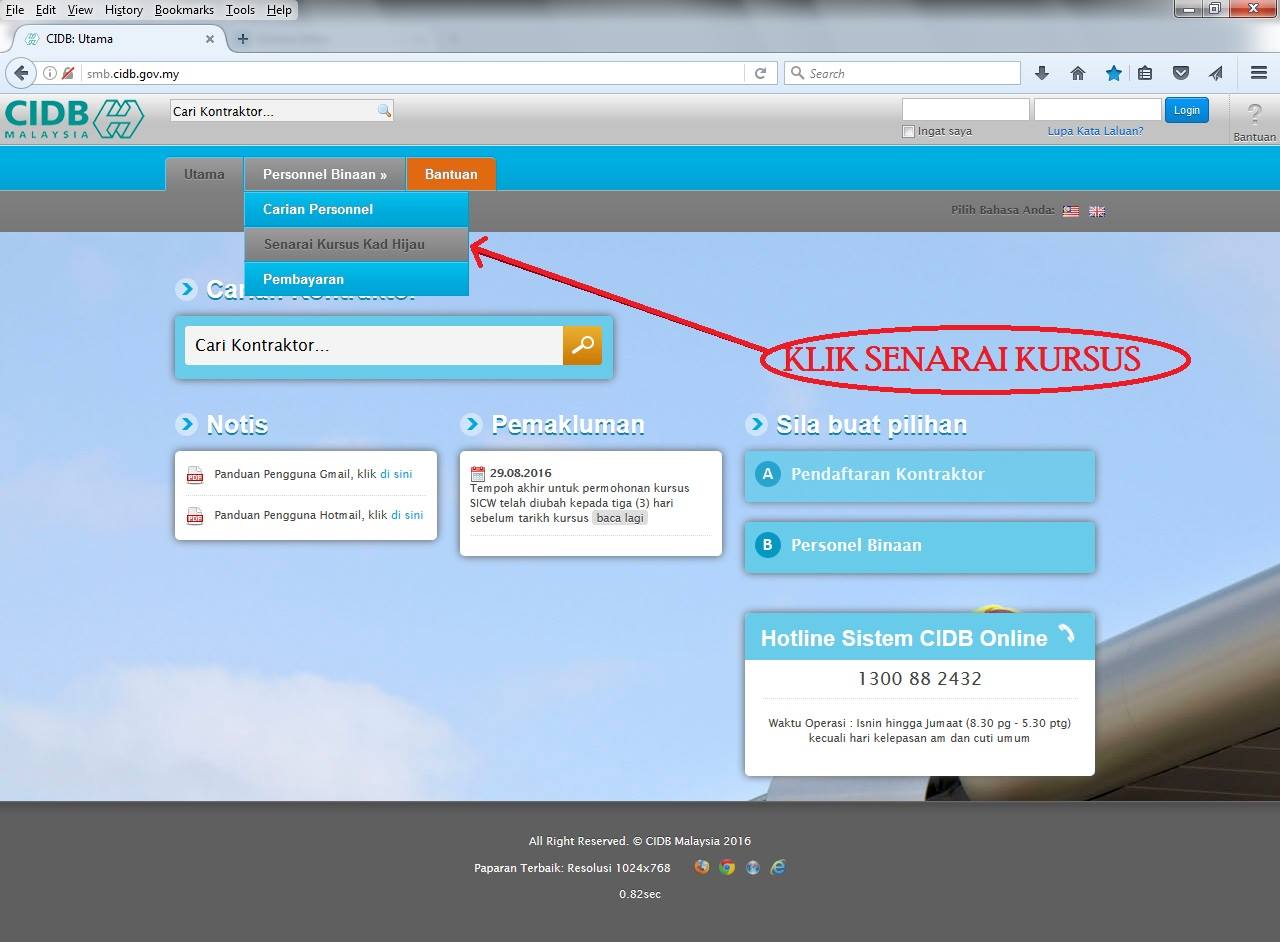Switch language with the UK flag
This screenshot has height=942, width=1280.
(1097, 211)
